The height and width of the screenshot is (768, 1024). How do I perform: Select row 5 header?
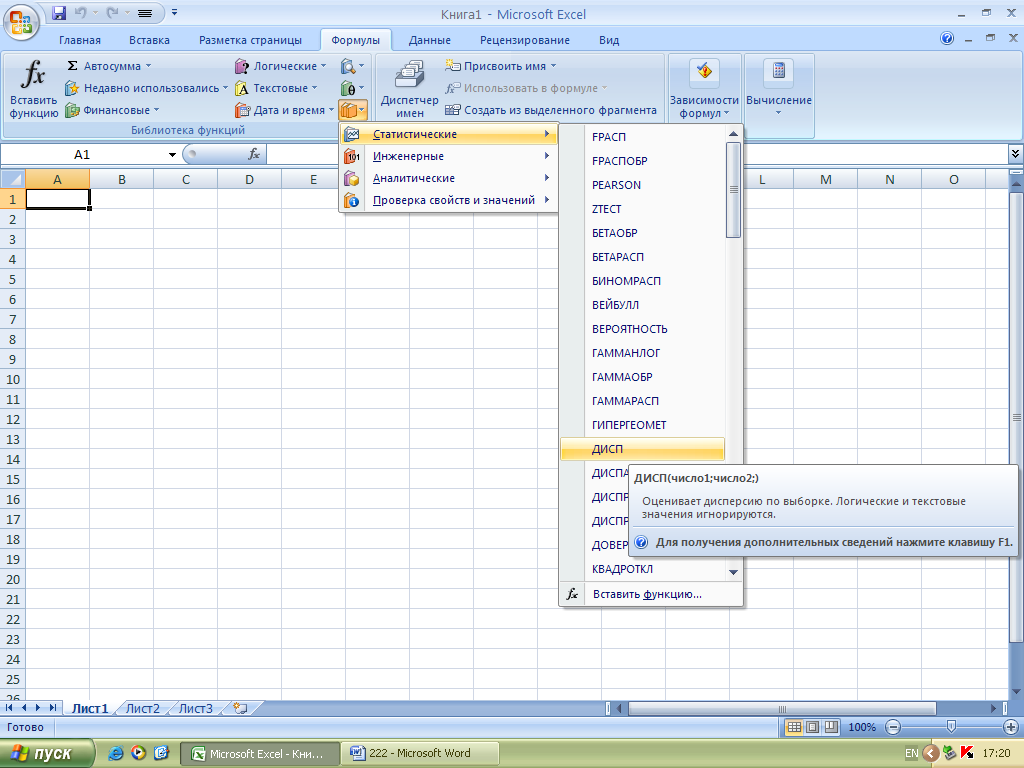(12, 280)
